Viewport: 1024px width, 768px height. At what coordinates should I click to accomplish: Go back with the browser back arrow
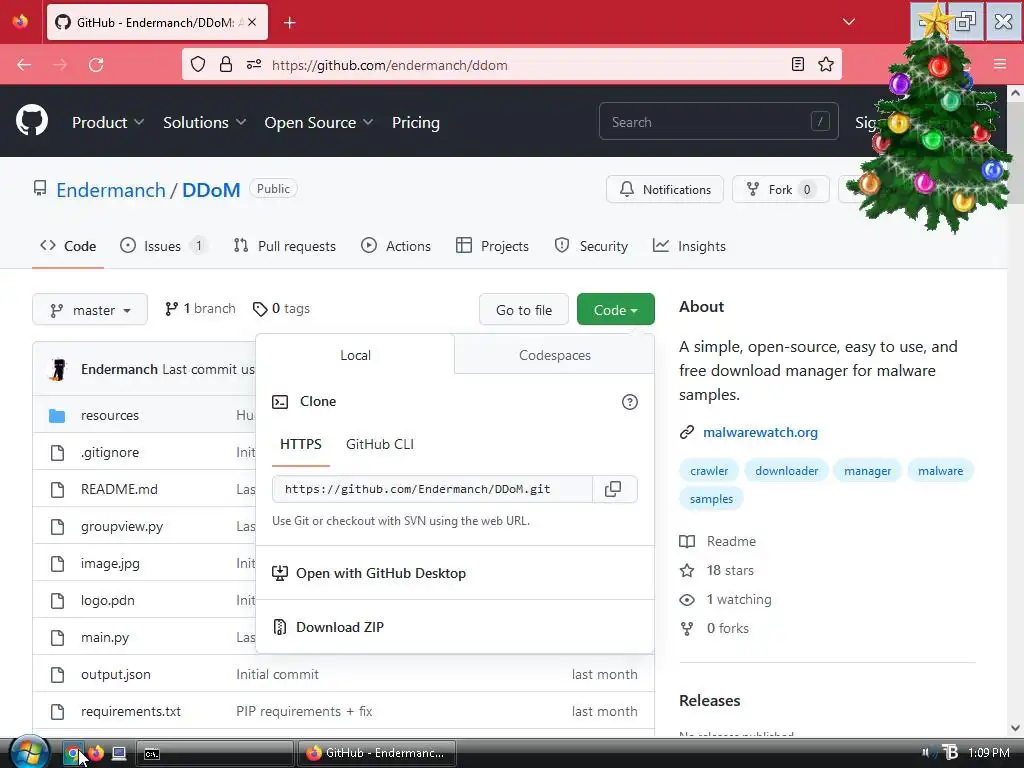pos(24,65)
